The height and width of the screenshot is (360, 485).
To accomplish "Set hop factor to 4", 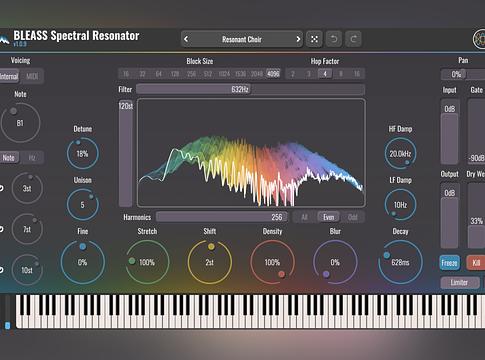I will click(325, 74).
